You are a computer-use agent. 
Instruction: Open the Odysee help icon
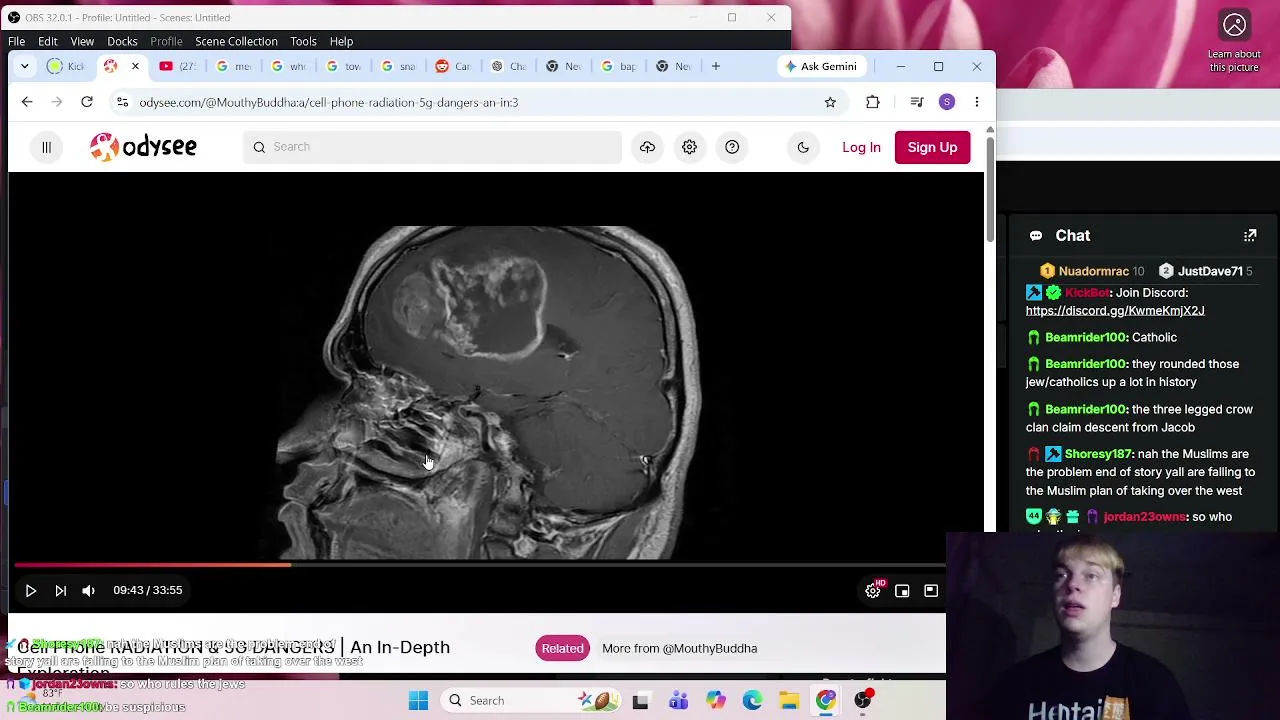pyautogui.click(x=732, y=147)
